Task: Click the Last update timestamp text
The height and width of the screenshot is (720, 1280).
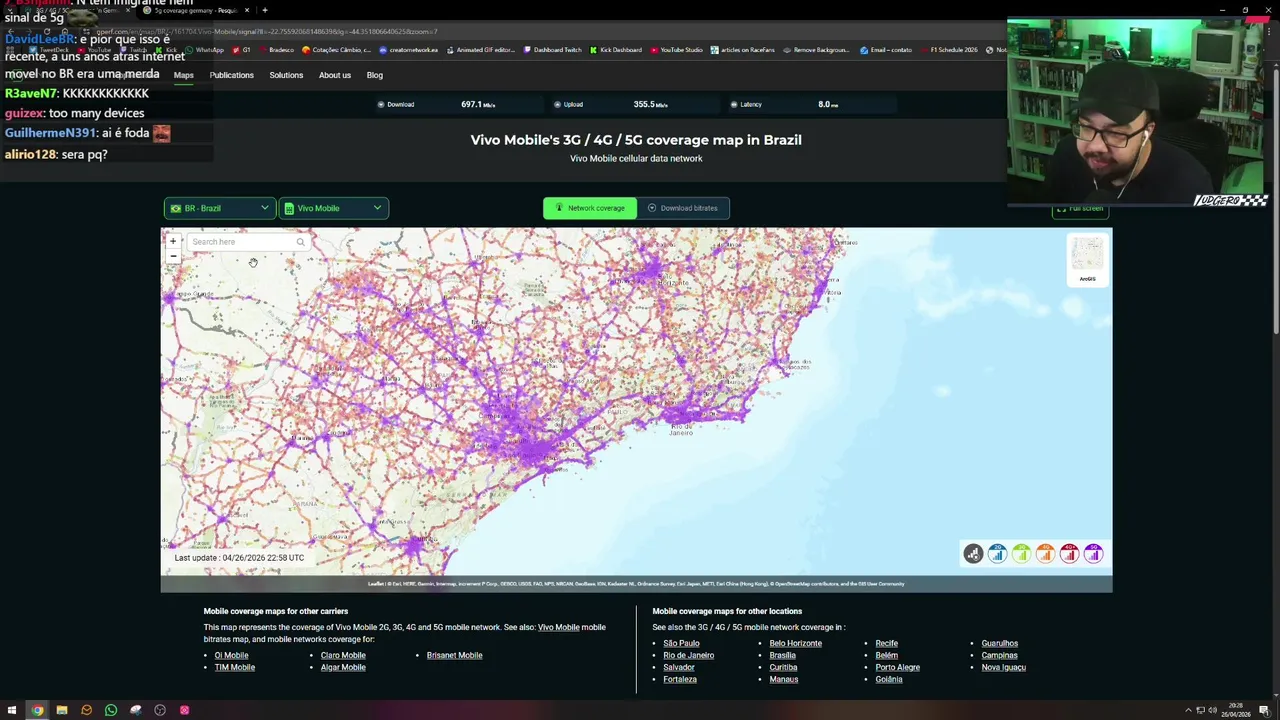Action: pyautogui.click(x=239, y=557)
